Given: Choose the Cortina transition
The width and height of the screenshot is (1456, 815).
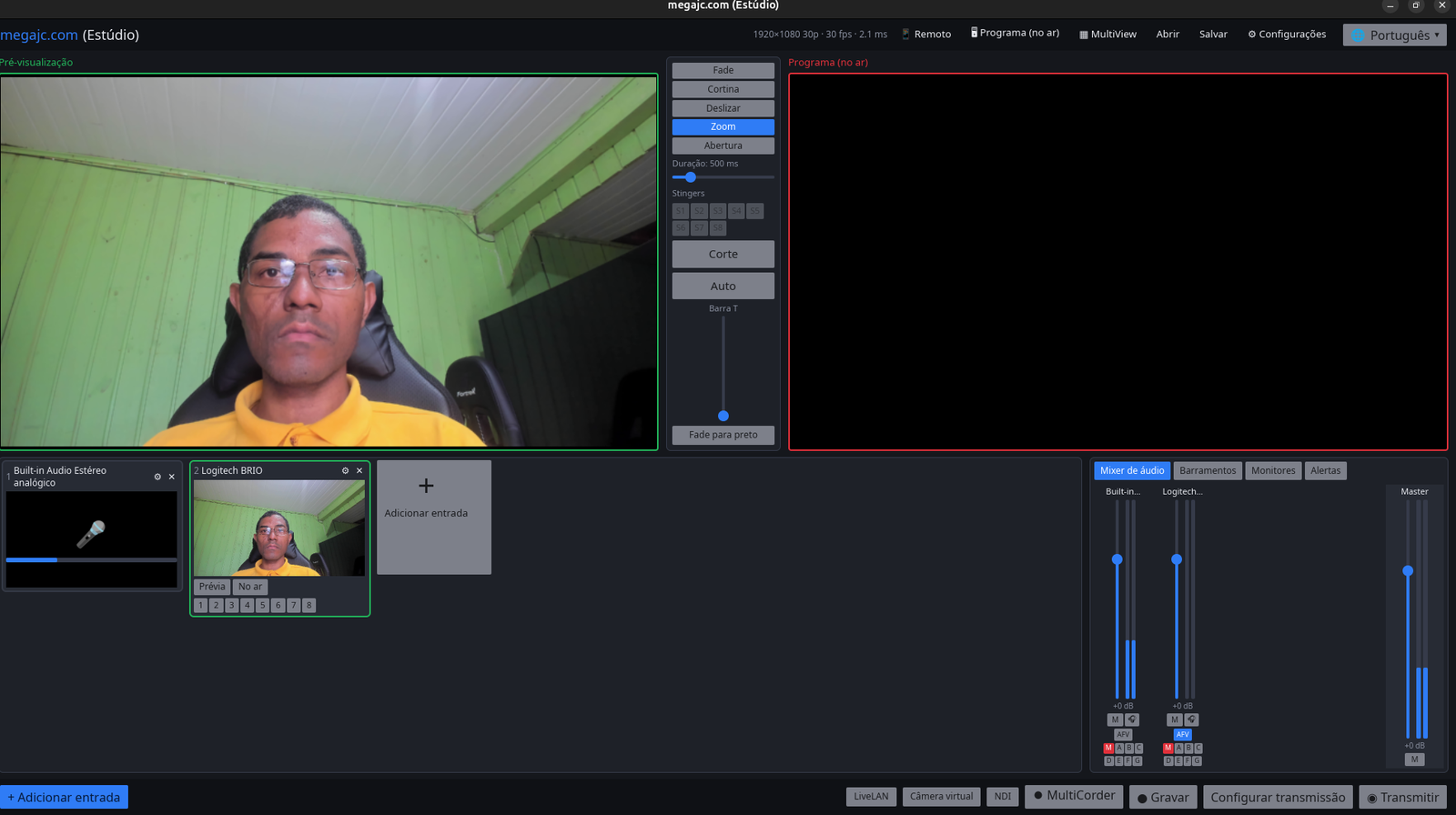Looking at the screenshot, I should [x=723, y=89].
